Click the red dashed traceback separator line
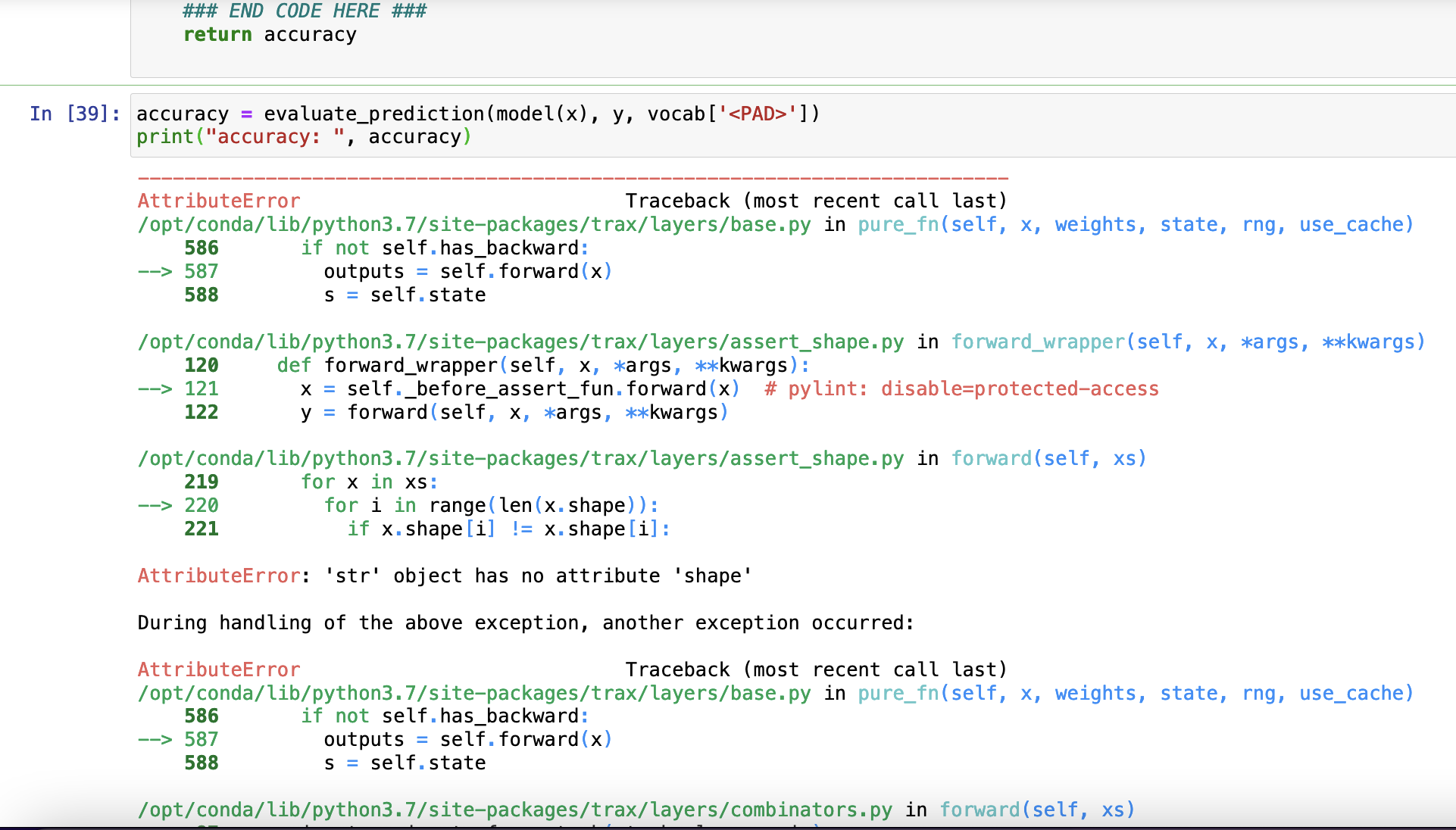The height and width of the screenshot is (830, 1456). pos(573,179)
